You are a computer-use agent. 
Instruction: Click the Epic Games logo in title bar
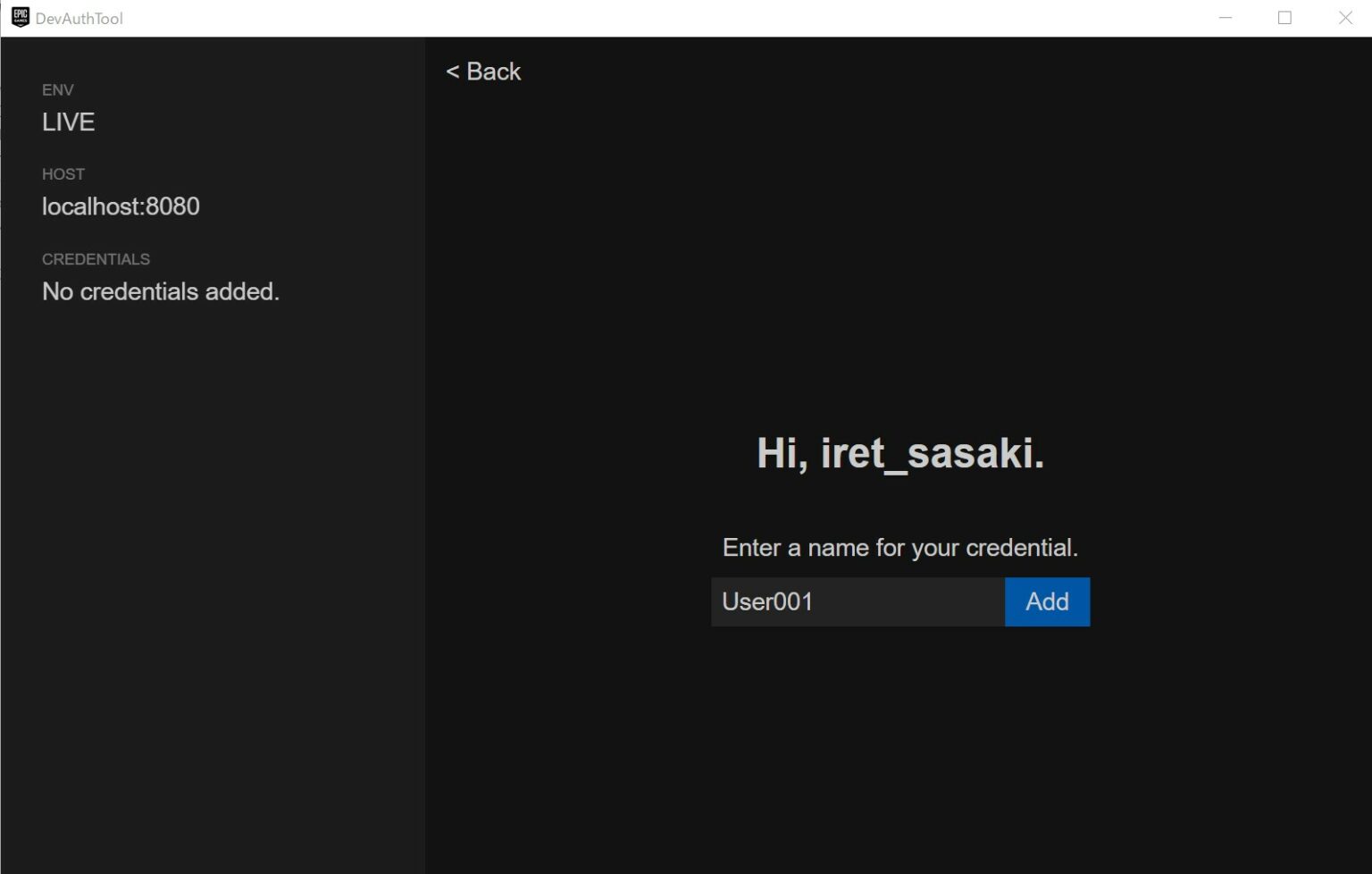(x=20, y=18)
